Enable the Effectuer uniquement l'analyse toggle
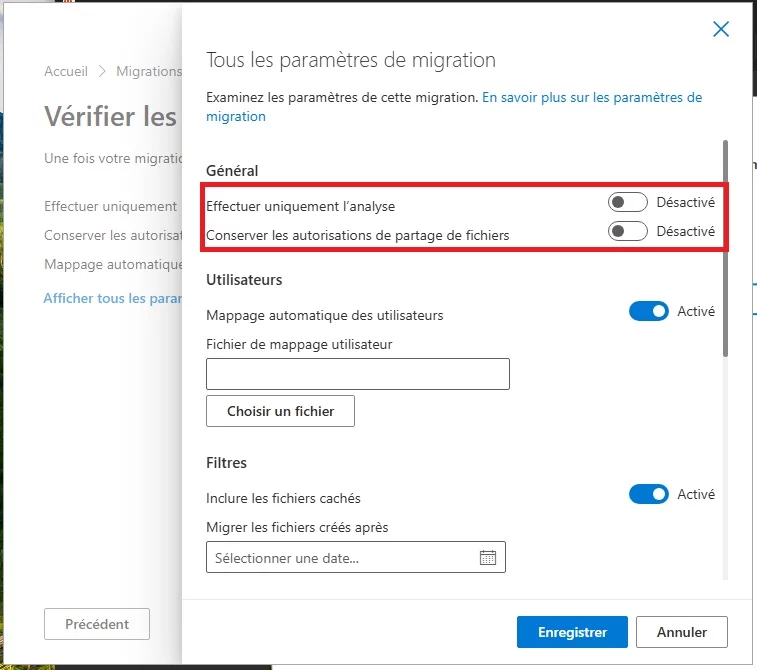Image resolution: width=757 pixels, height=670 pixels. point(628,202)
